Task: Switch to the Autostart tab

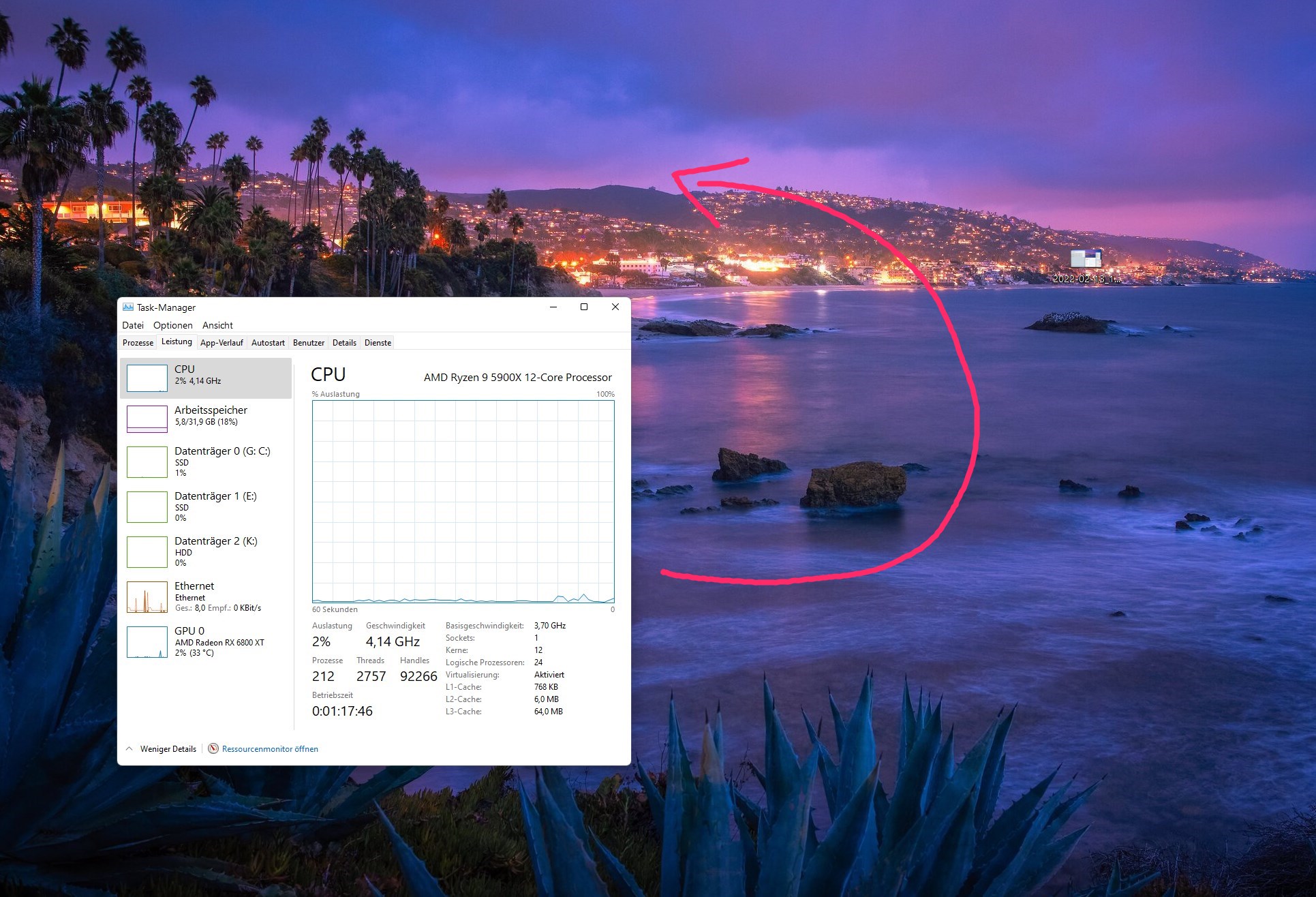Action: pyautogui.click(x=268, y=343)
